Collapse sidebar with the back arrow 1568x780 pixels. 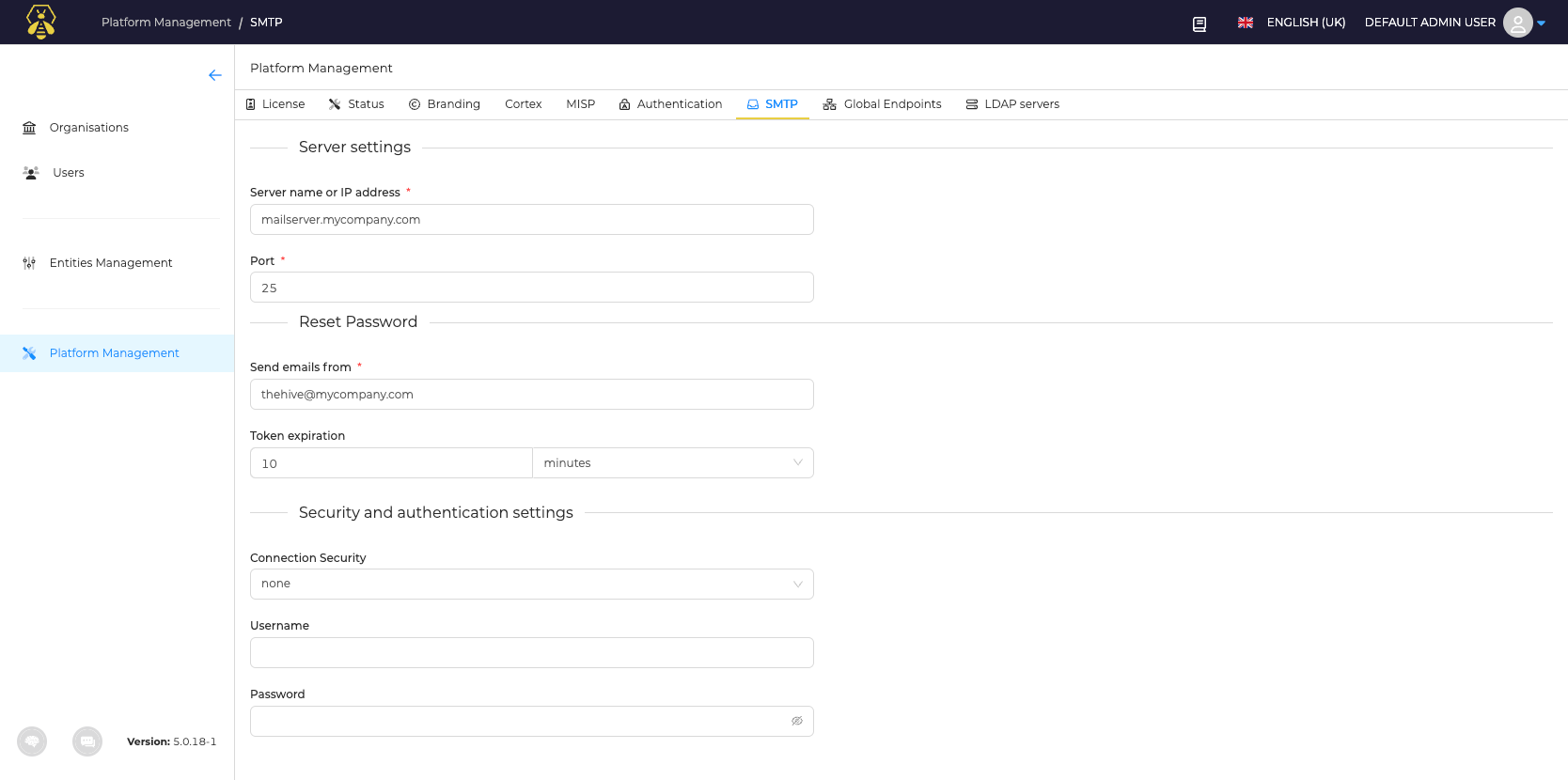pos(215,75)
